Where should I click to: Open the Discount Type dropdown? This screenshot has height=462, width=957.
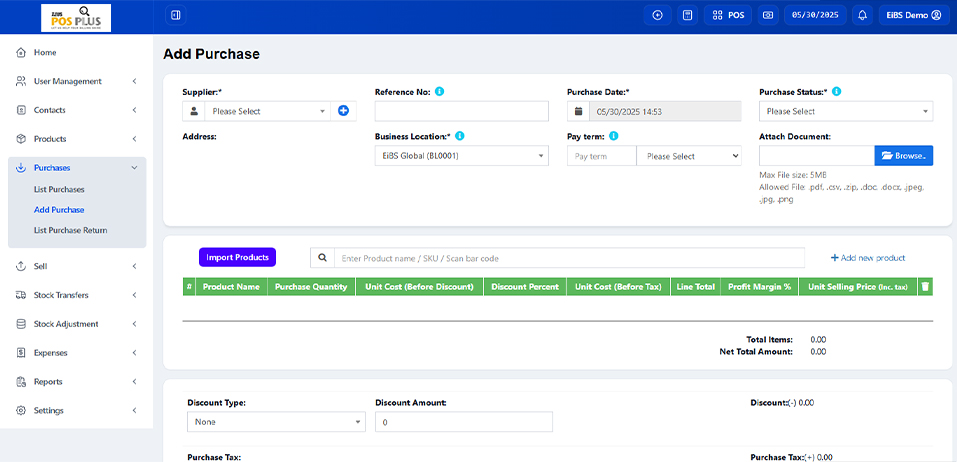coord(276,422)
